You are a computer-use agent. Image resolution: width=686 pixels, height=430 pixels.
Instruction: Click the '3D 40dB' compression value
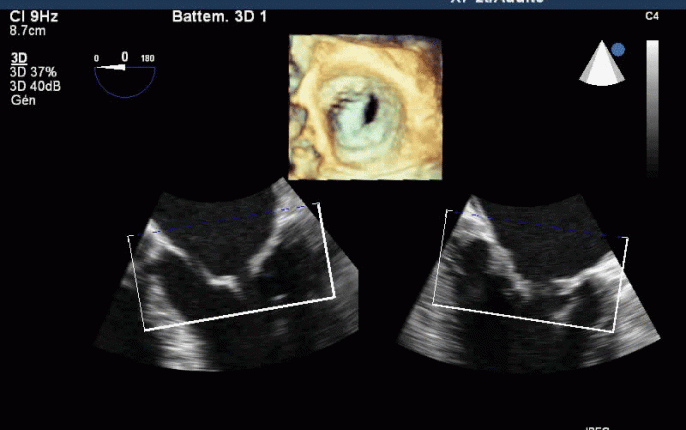coord(35,86)
